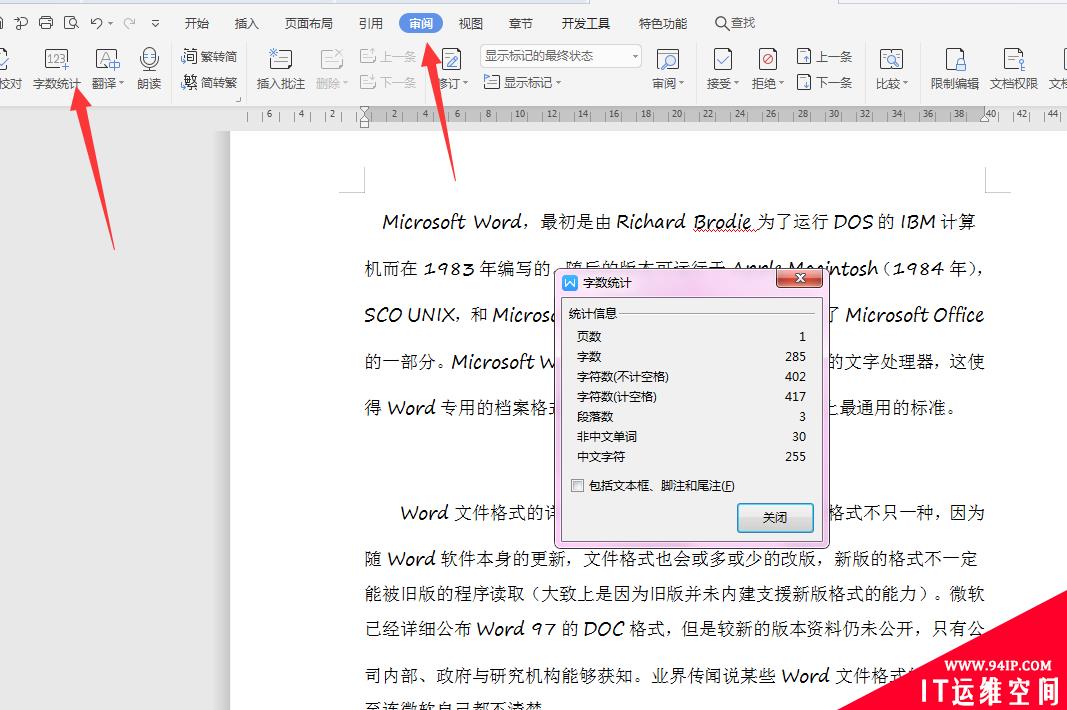Click the 段落数 row
This screenshot has width=1067, height=710.
point(691,416)
